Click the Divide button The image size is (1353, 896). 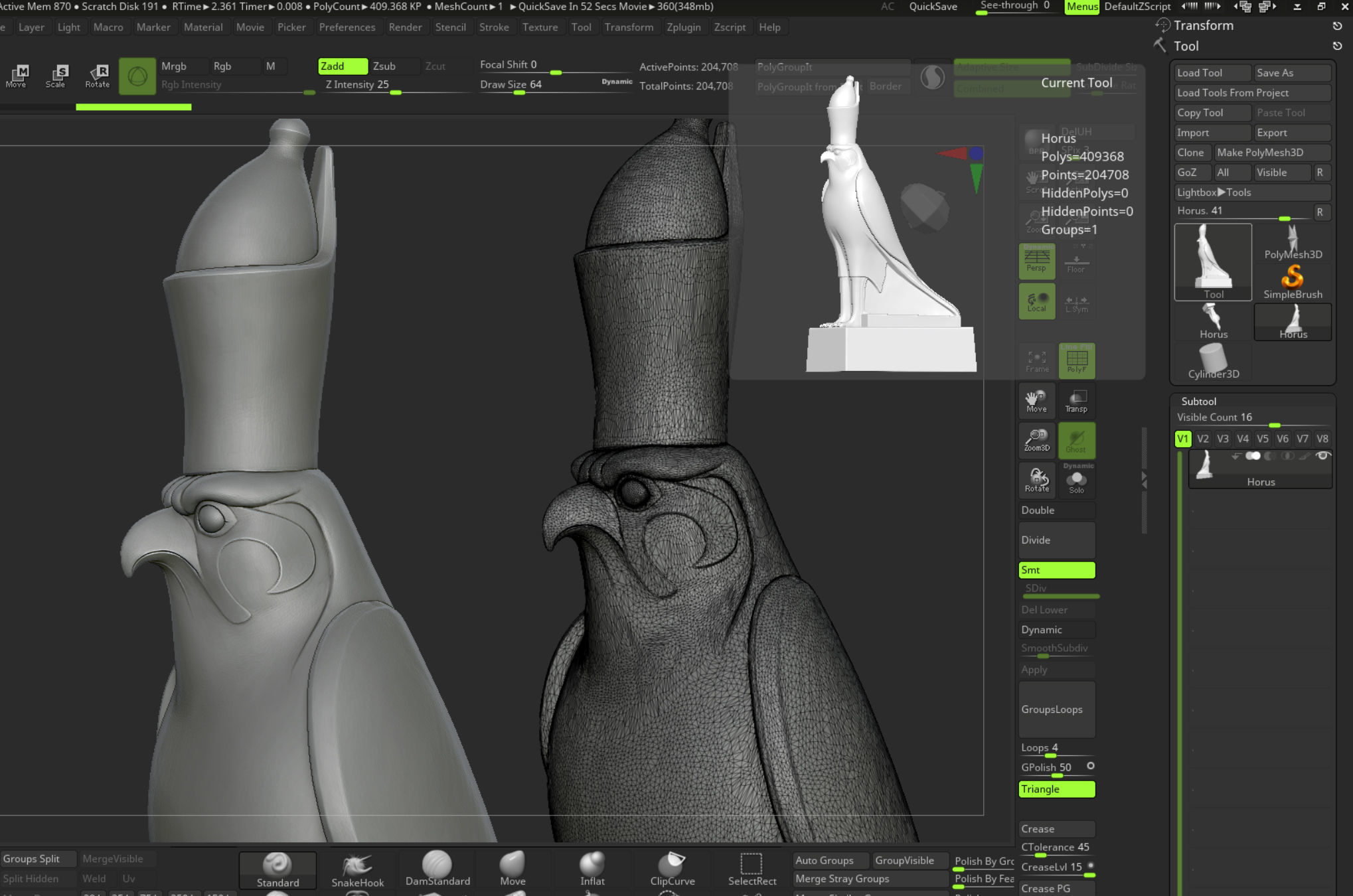point(1056,540)
